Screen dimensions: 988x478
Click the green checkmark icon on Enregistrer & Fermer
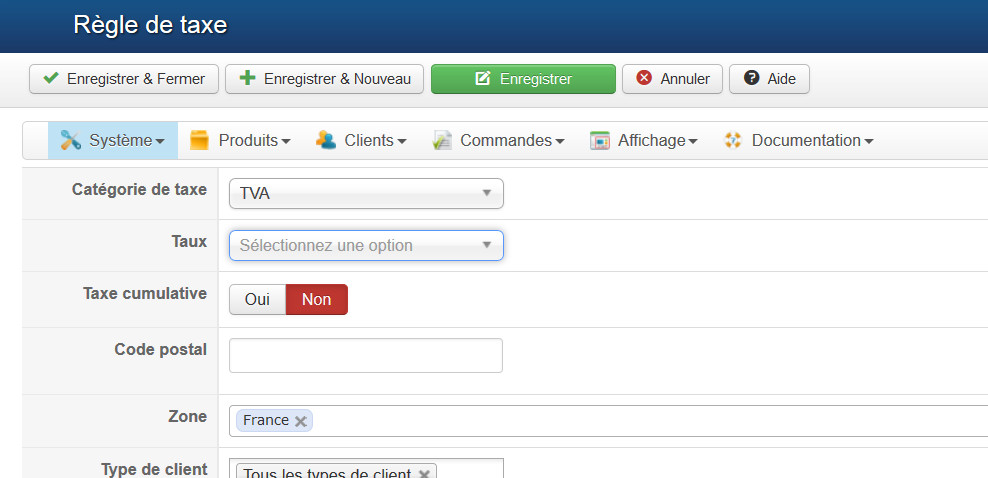[50, 79]
